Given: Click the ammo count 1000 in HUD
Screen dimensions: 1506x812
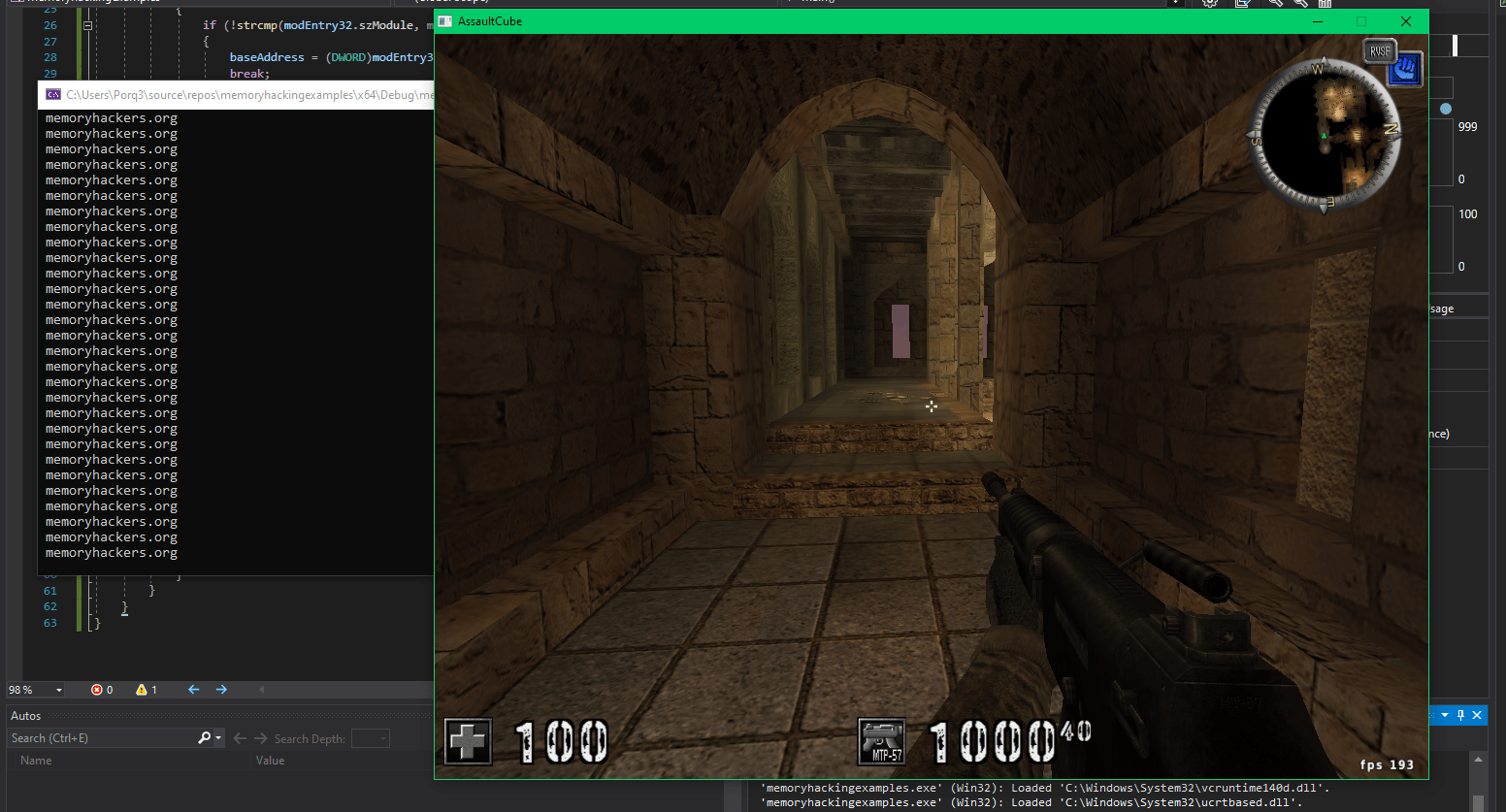Looking at the screenshot, I should pos(992,742).
